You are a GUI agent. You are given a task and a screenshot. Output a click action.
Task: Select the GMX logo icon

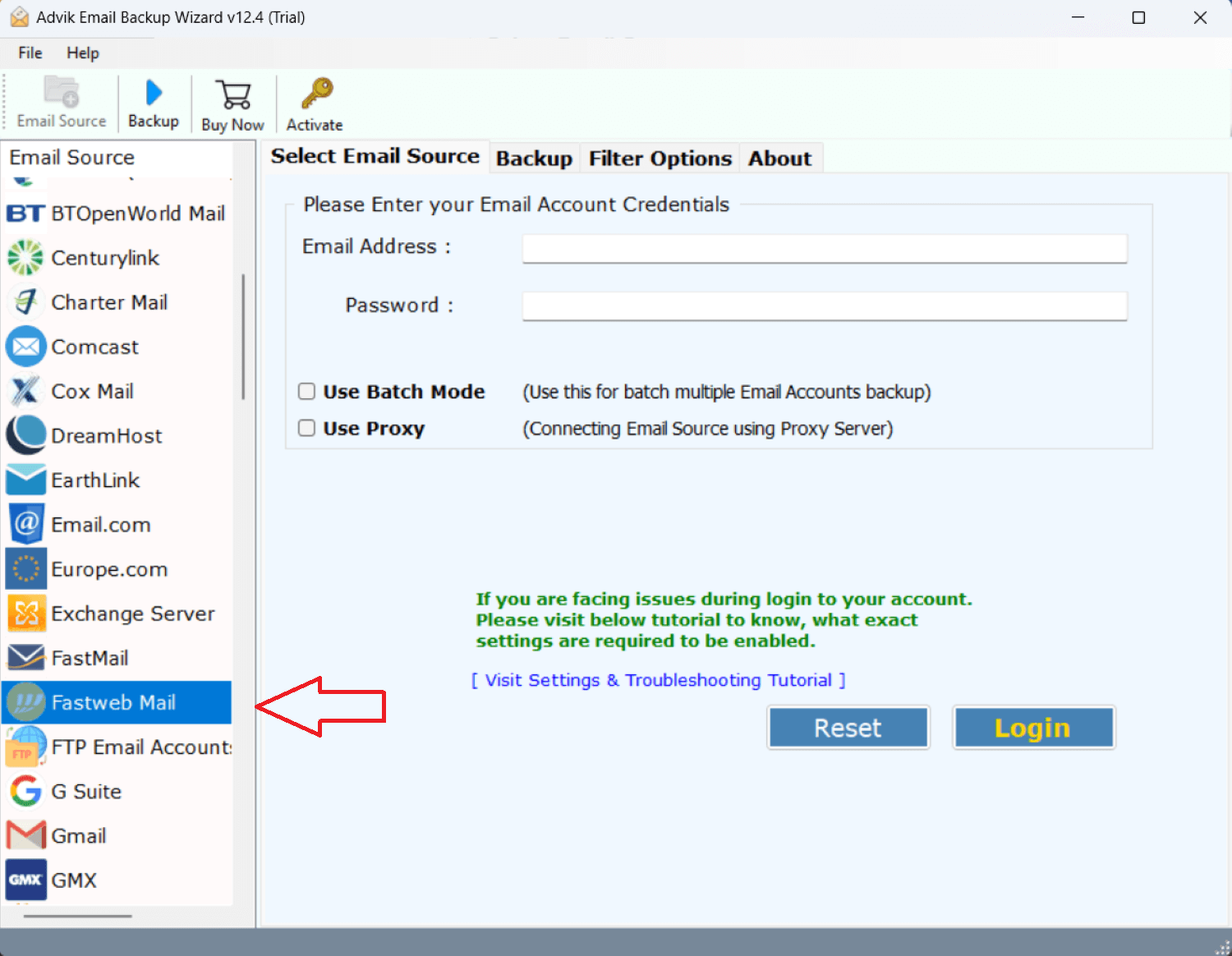click(x=25, y=880)
